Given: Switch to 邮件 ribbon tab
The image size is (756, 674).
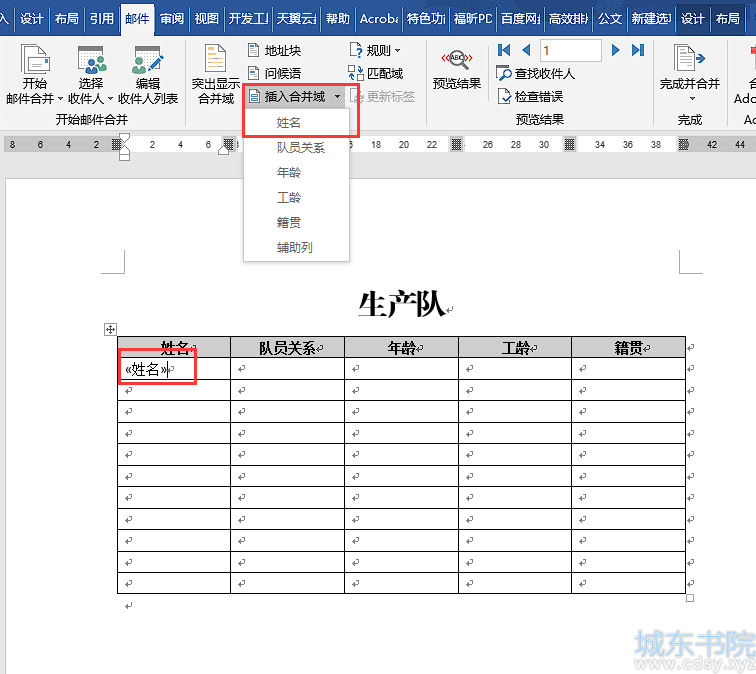Looking at the screenshot, I should pos(137,18).
